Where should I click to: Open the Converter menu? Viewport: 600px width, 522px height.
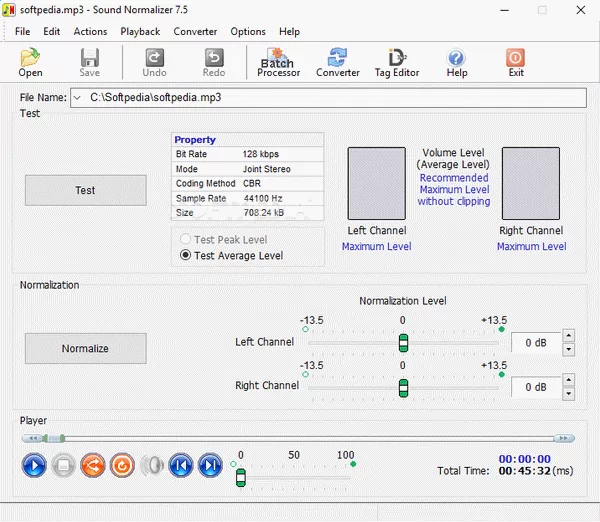click(x=195, y=31)
